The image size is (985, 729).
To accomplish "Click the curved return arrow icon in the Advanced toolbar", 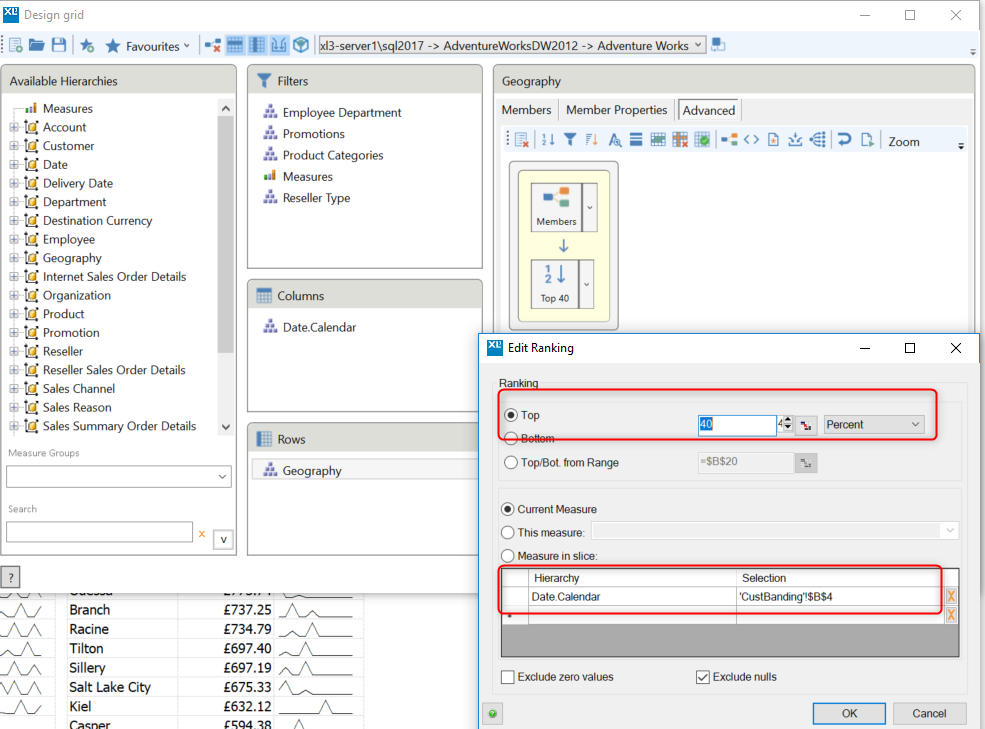I will [x=844, y=140].
